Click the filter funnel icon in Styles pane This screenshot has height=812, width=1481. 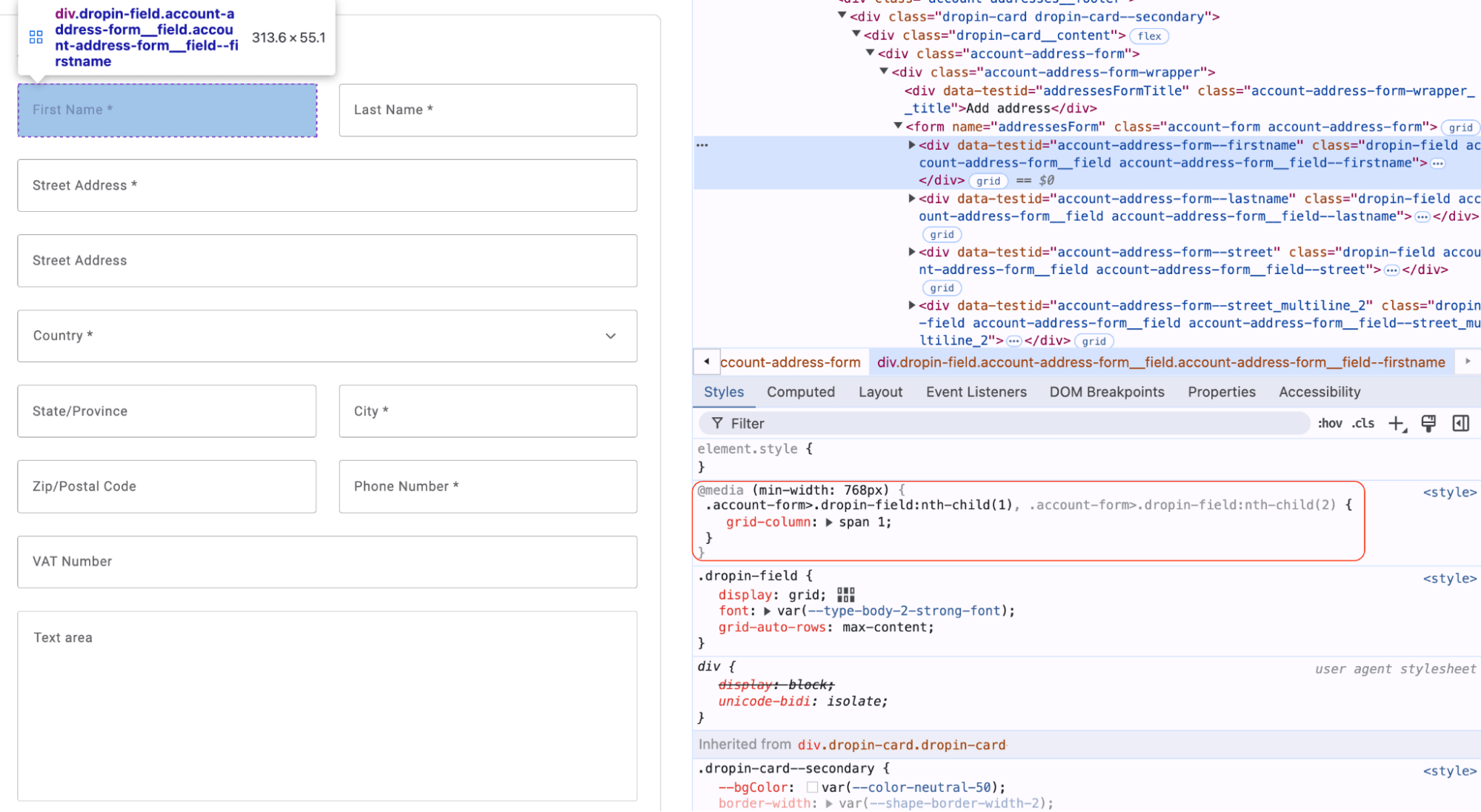point(717,423)
